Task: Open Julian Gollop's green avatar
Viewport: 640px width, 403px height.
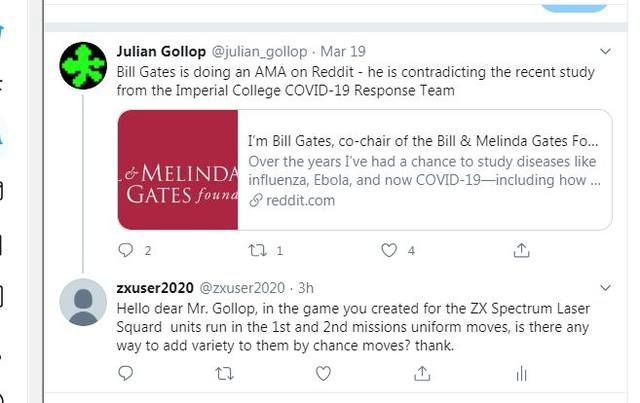Action: tap(83, 66)
